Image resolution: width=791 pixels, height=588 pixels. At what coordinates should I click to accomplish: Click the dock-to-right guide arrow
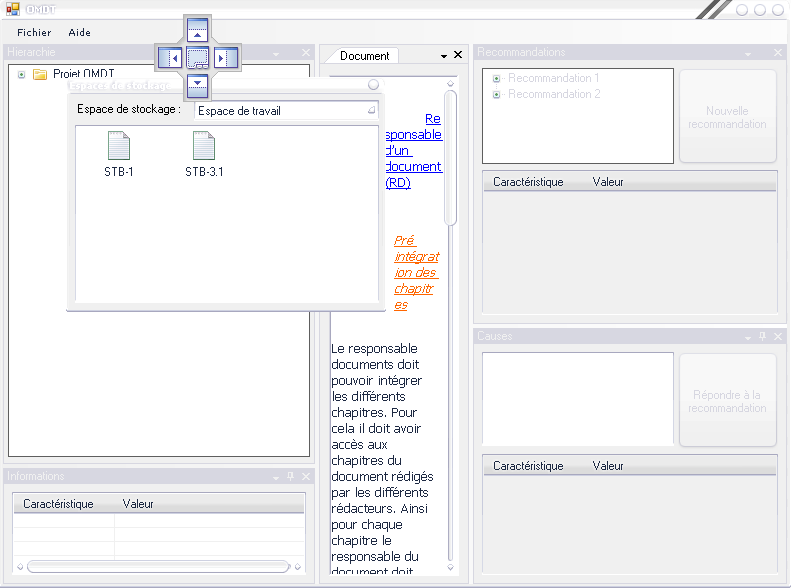(226, 58)
